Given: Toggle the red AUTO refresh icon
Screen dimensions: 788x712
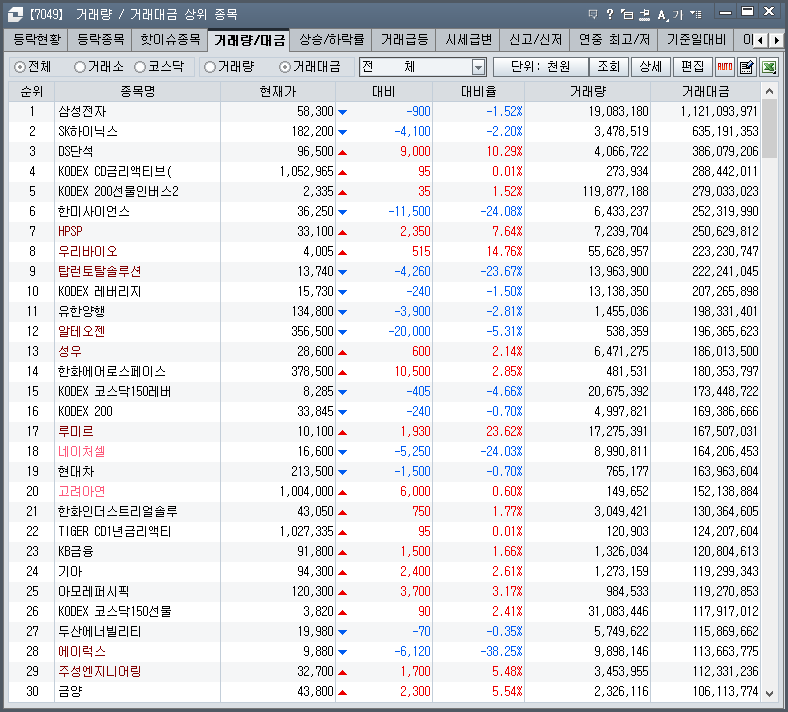Looking at the screenshot, I should coord(725,66).
